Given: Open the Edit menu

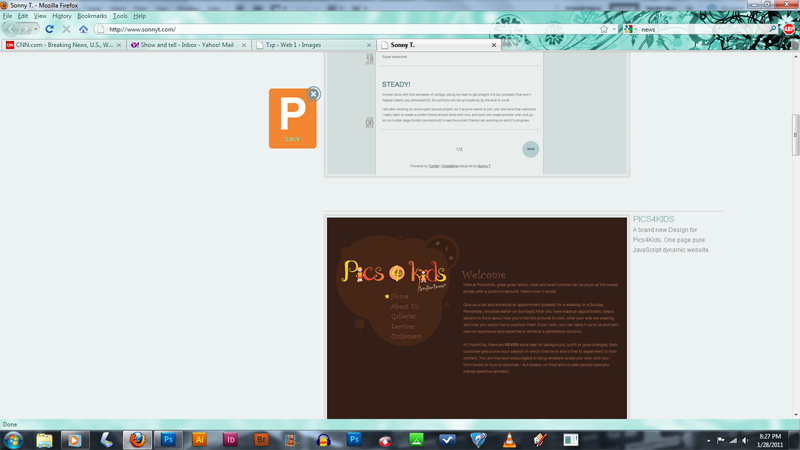Looking at the screenshot, I should coord(23,16).
